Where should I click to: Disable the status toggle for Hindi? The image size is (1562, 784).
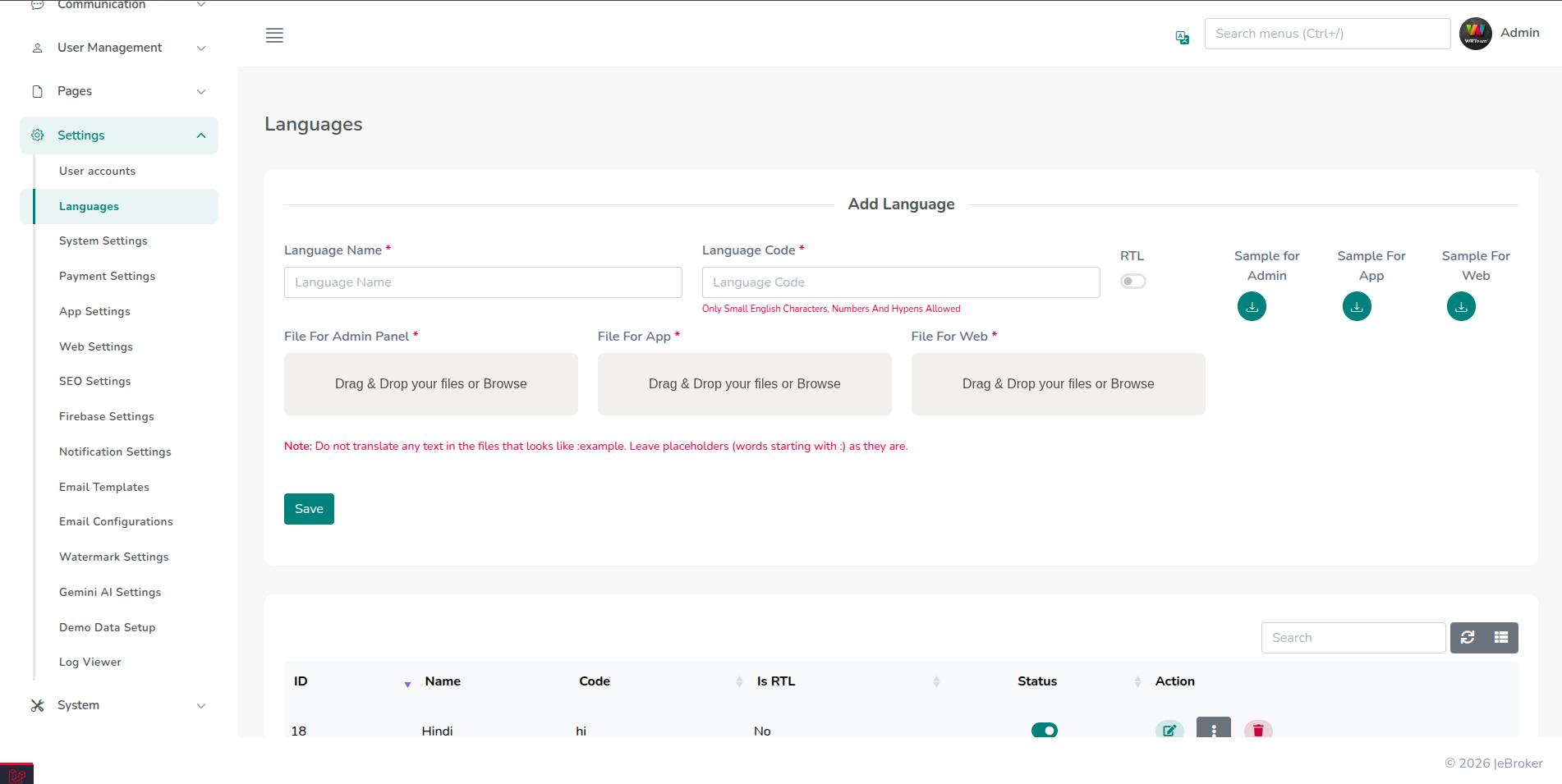coord(1044,730)
